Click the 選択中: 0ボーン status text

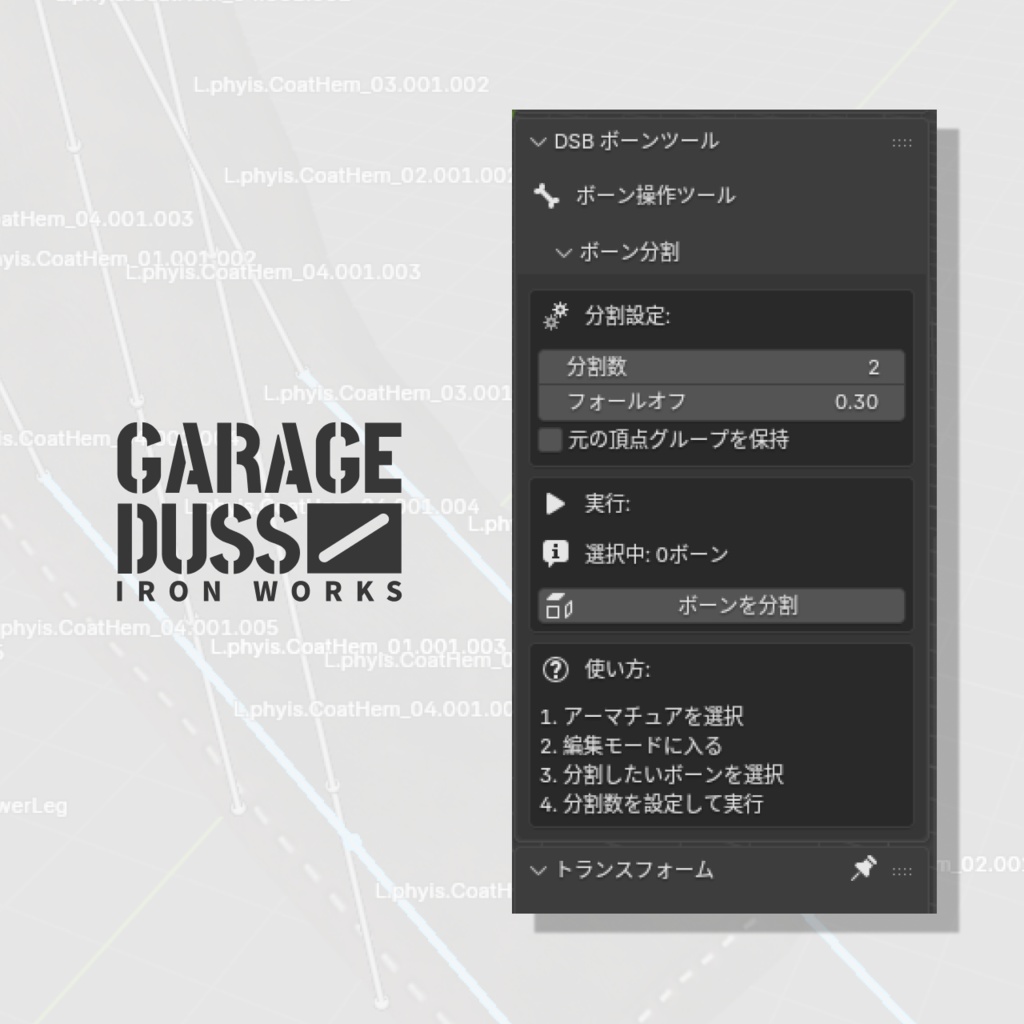point(656,554)
